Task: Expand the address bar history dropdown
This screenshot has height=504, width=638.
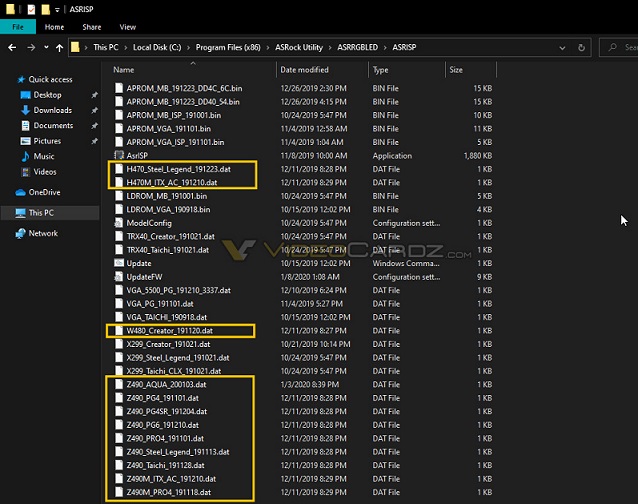Action: click(x=562, y=48)
